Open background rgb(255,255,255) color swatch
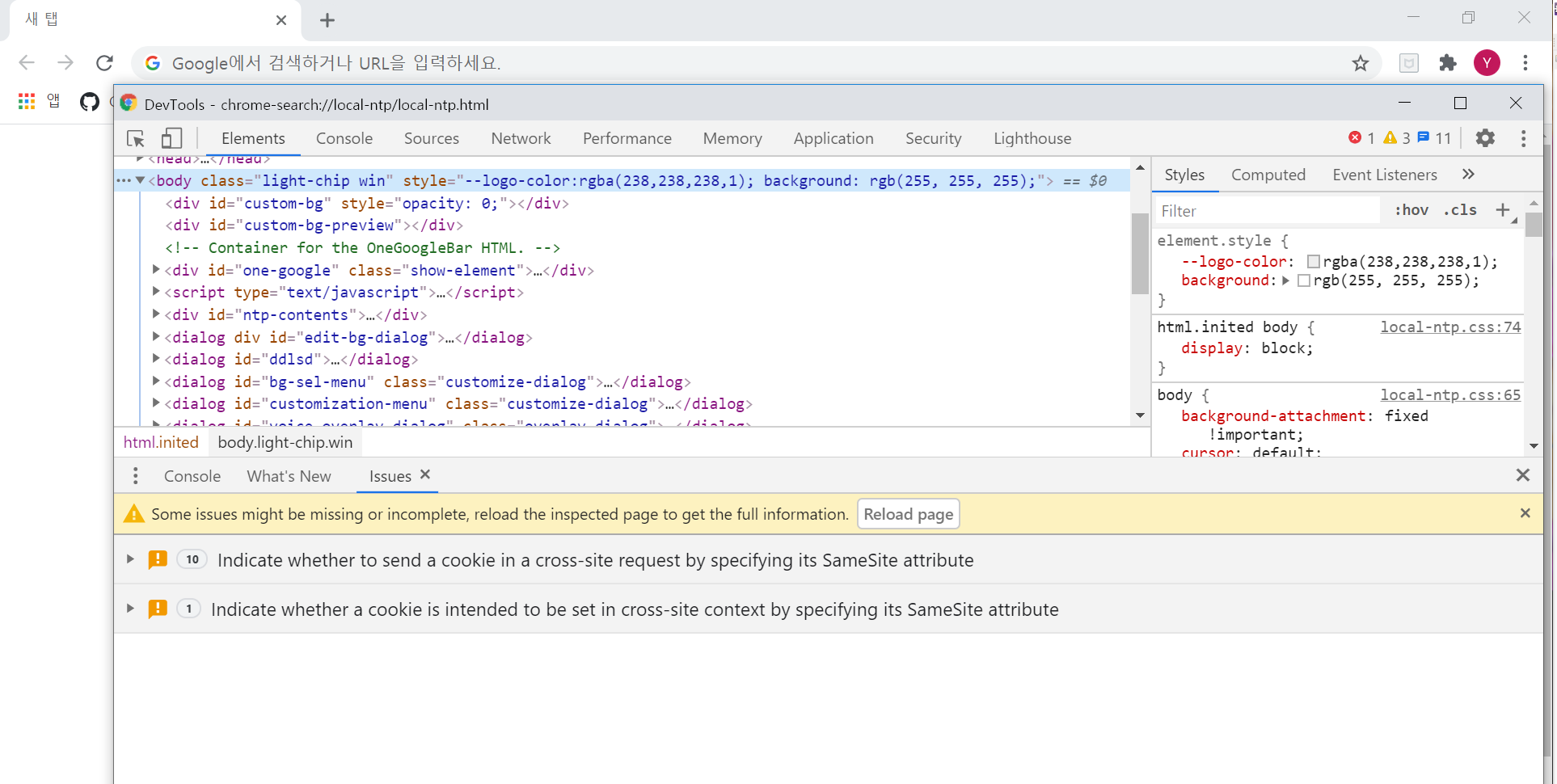Screen dimensions: 1557x784 [x=1304, y=280]
